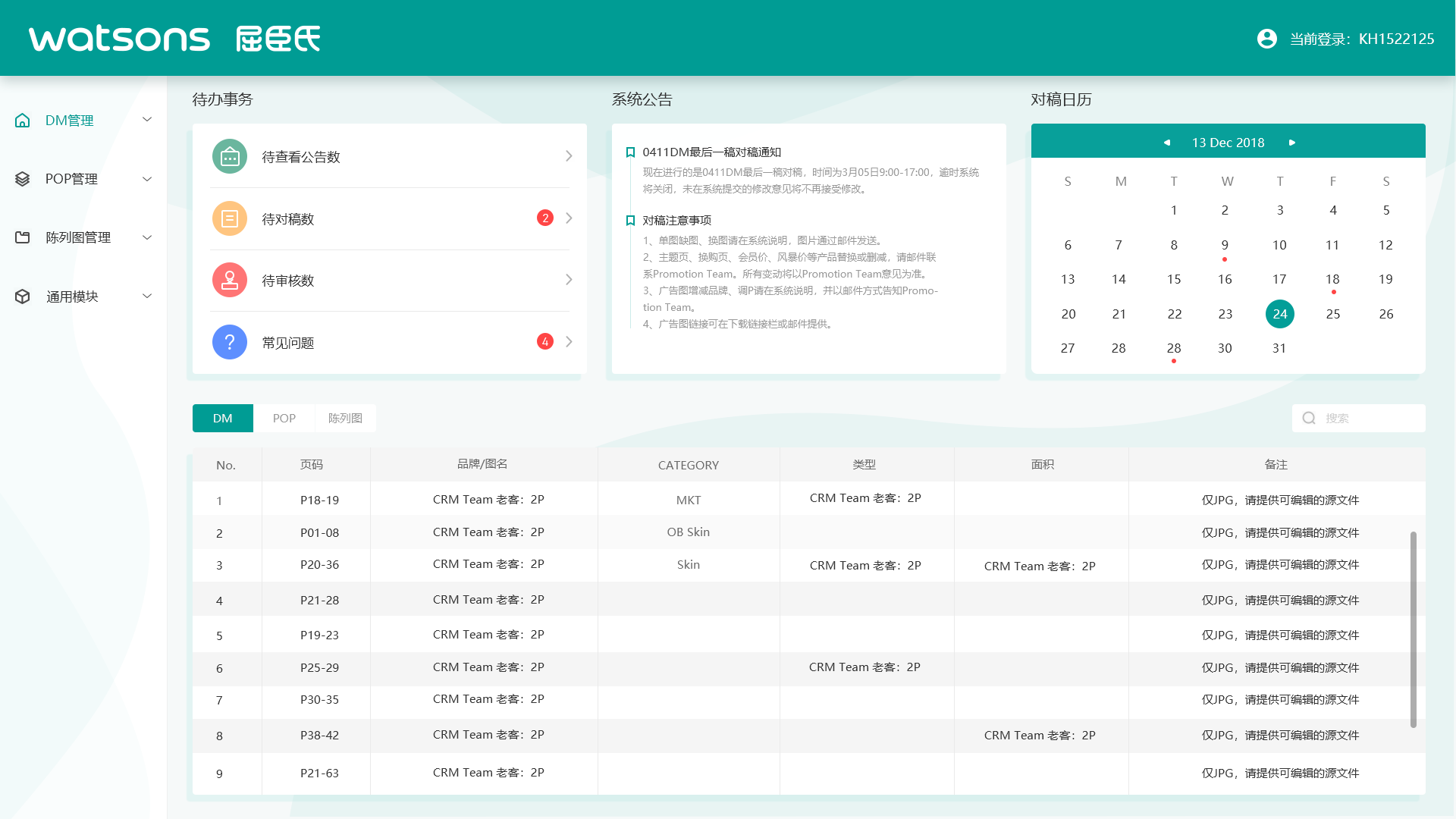The height and width of the screenshot is (819, 1456).
Task: Click the green 待查看公告数 calendar icon
Action: [230, 157]
